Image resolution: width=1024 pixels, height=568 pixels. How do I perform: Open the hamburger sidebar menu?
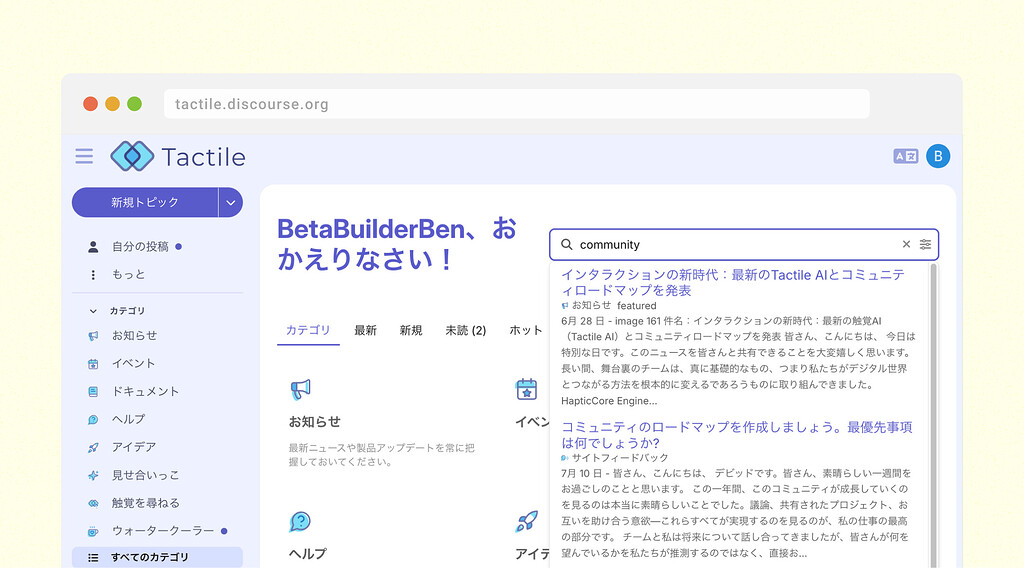(x=84, y=156)
